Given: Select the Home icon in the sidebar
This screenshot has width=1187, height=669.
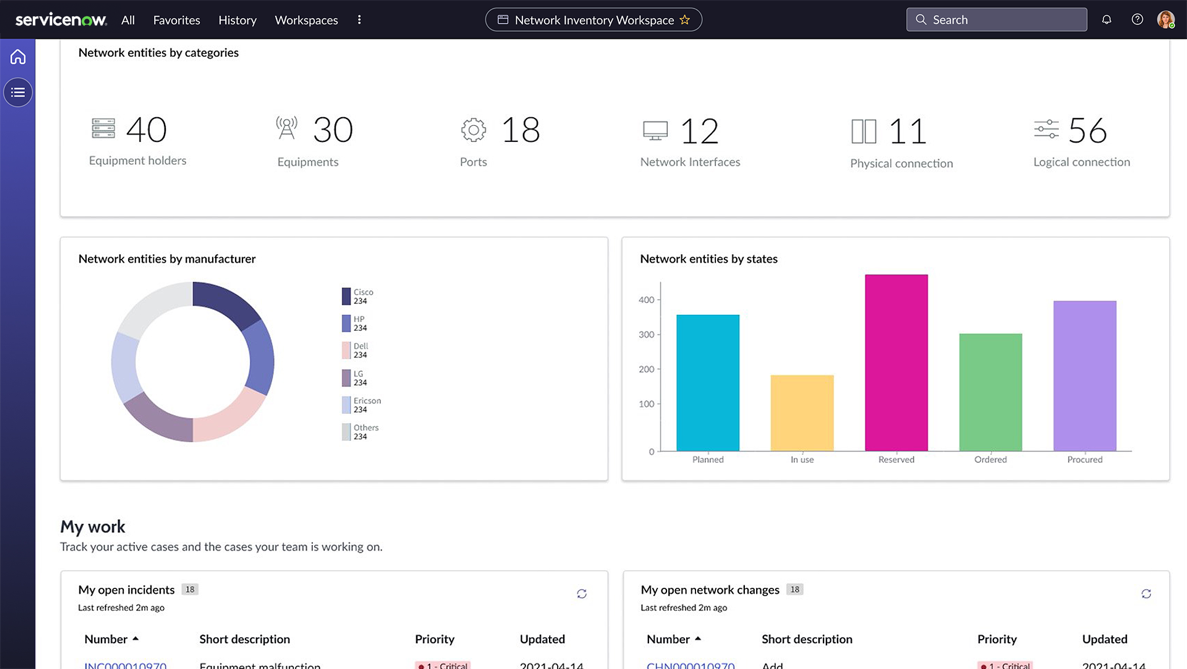Looking at the screenshot, I should (18, 56).
